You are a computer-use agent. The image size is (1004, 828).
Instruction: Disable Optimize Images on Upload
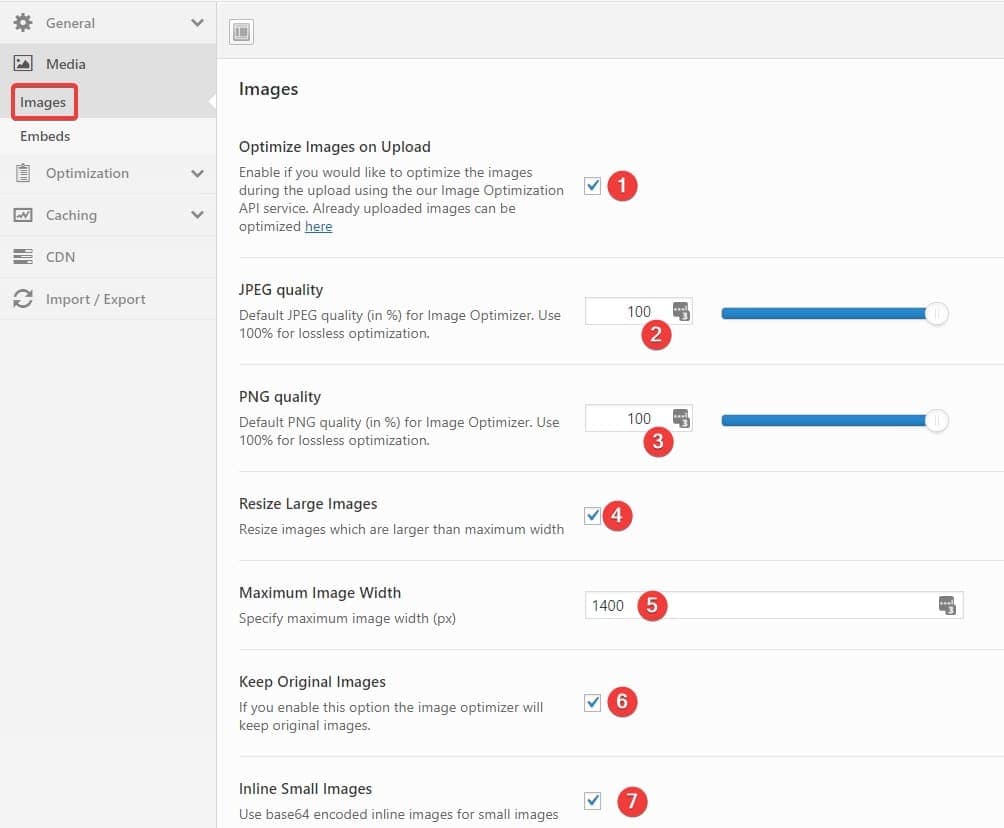click(593, 184)
